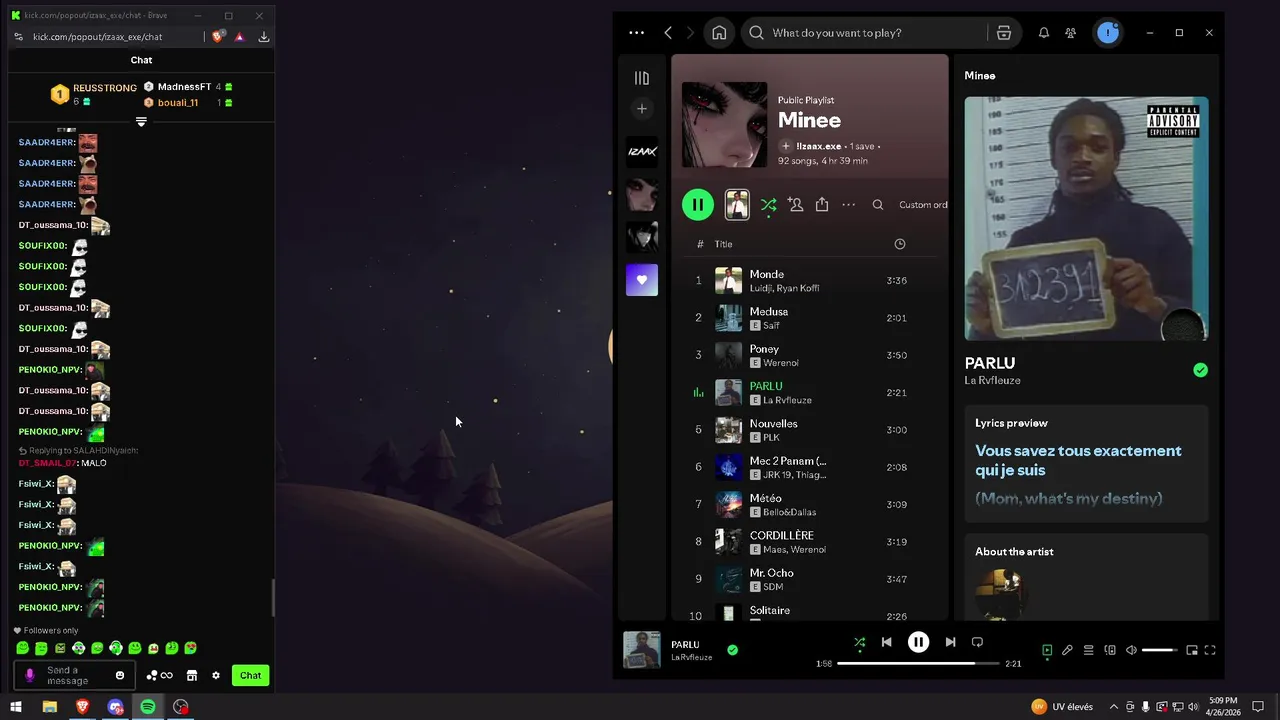Image resolution: width=1280 pixels, height=720 pixels.
Task: Open lyrics line "Vous savez tous exactement"
Action: (x=1078, y=451)
